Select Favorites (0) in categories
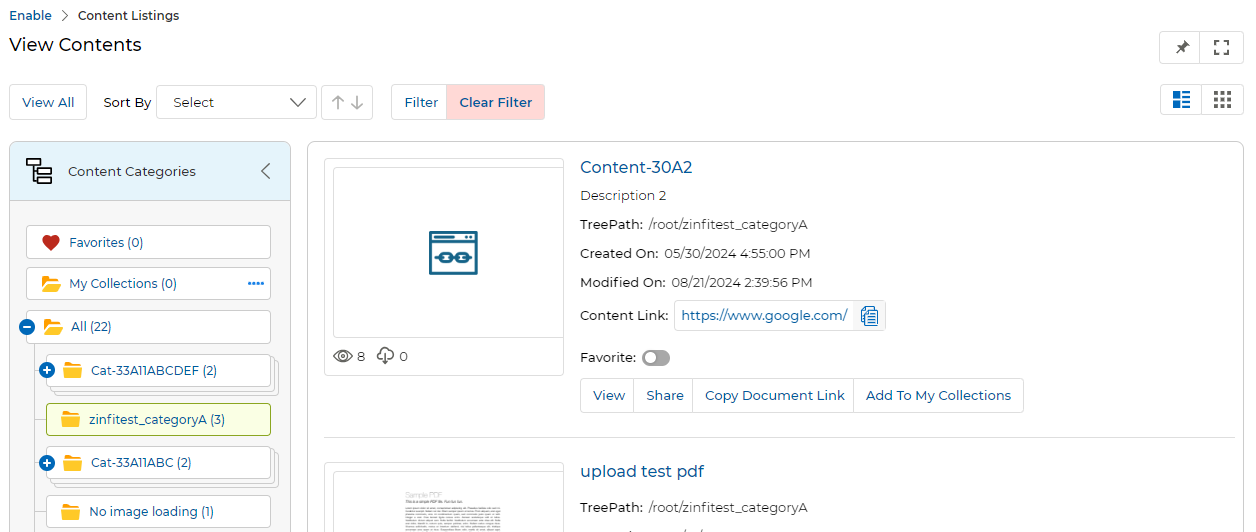Screen dimensions: 1256x532 click(x=148, y=242)
